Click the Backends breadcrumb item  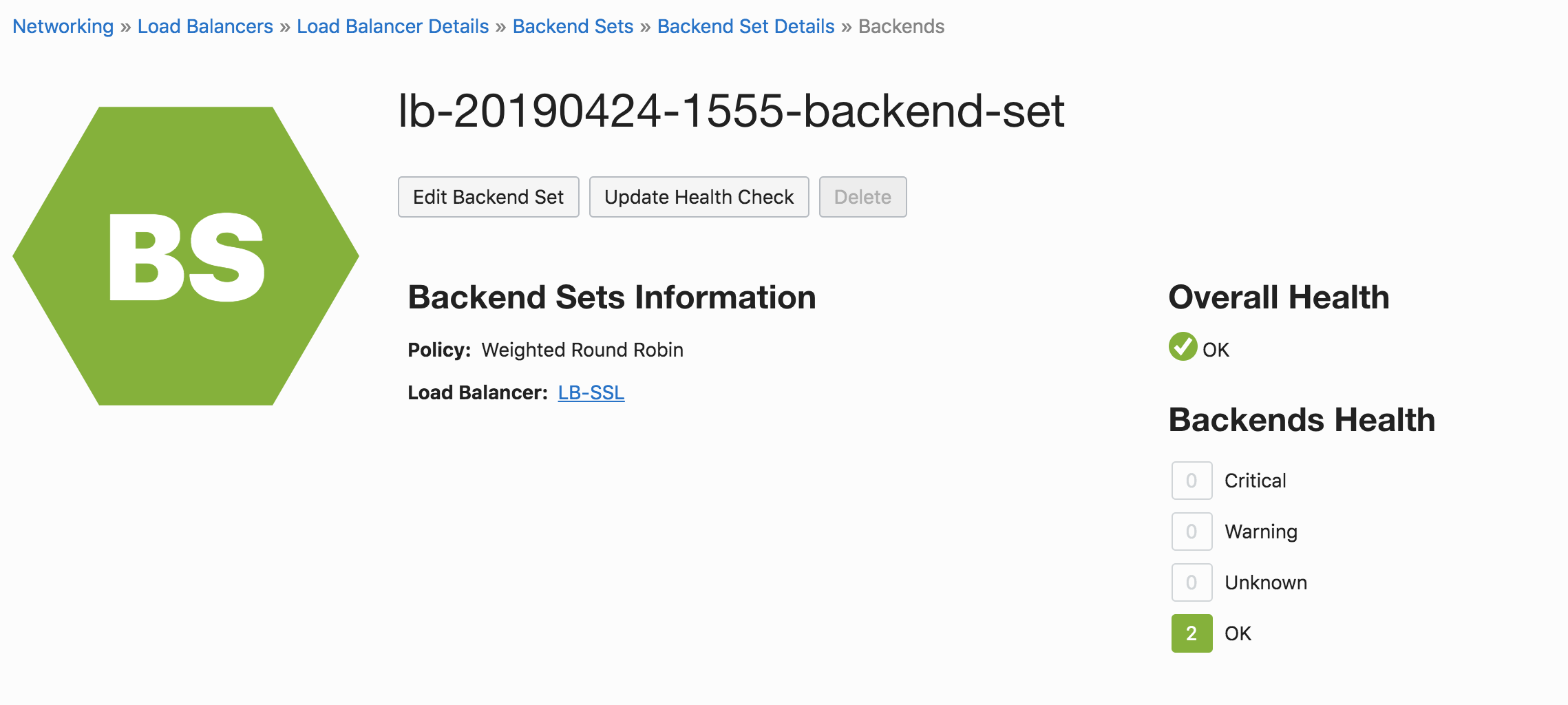coord(901,26)
